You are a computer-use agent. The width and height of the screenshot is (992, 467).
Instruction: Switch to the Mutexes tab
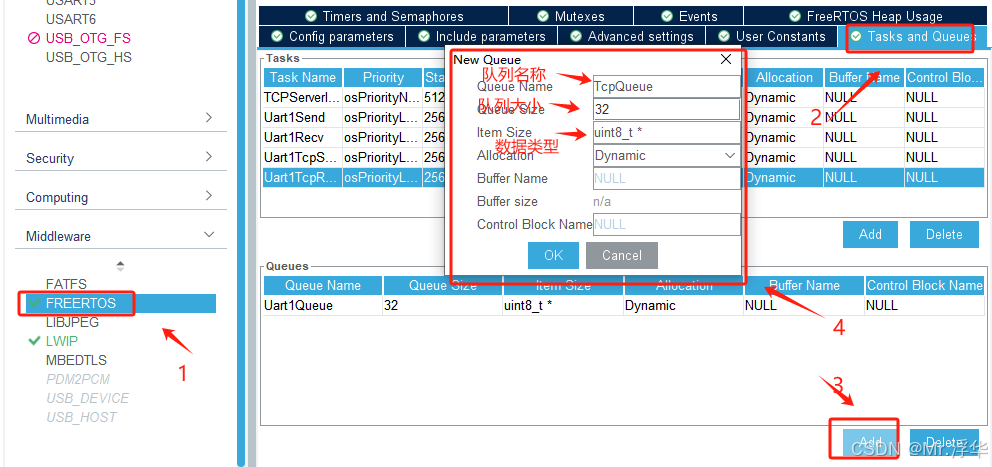(x=571, y=16)
